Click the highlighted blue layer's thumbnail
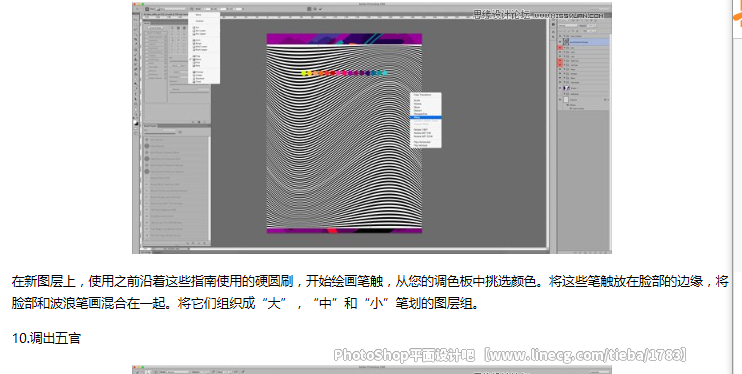The width and height of the screenshot is (742, 374). coord(565,42)
